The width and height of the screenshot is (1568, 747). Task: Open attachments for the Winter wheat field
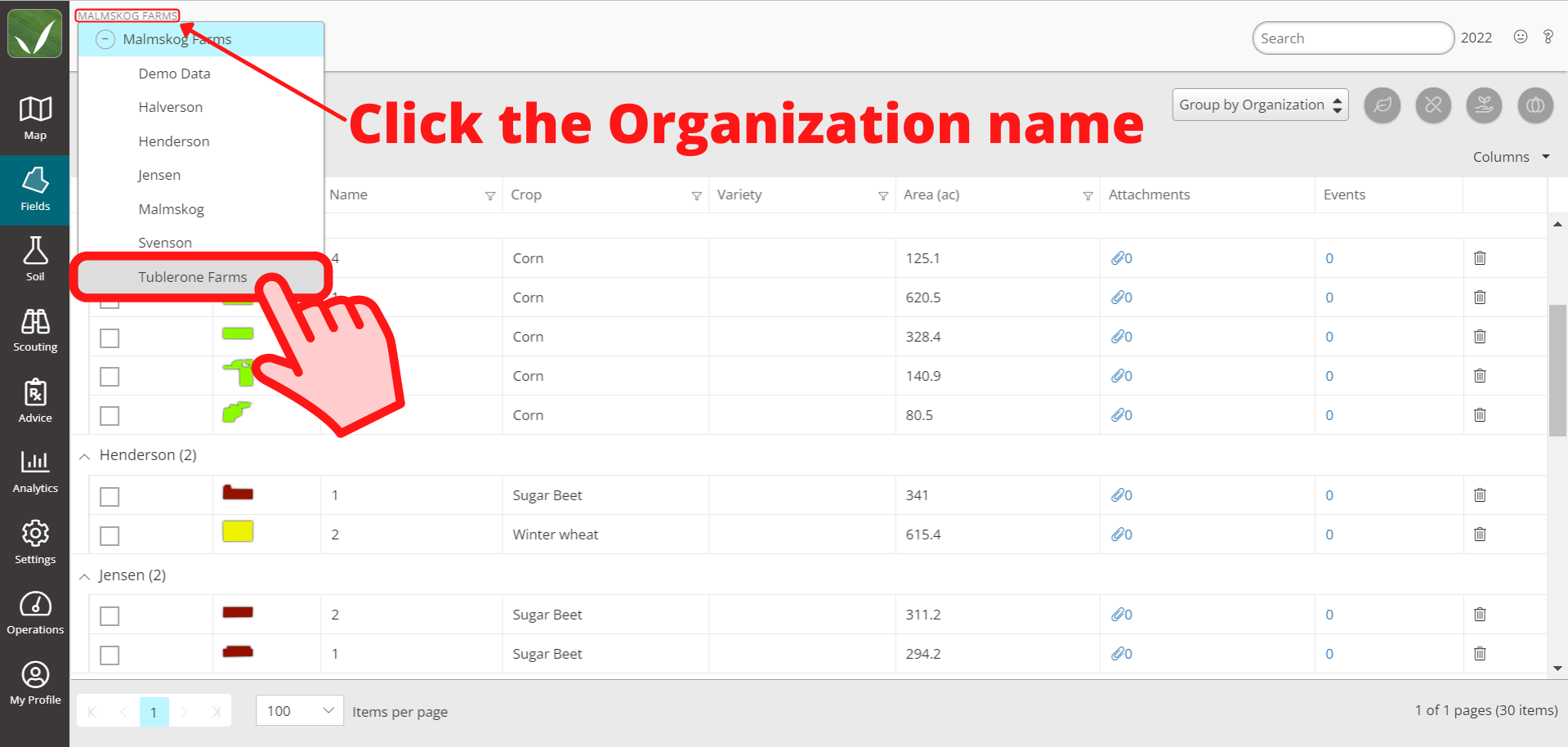click(x=1122, y=535)
